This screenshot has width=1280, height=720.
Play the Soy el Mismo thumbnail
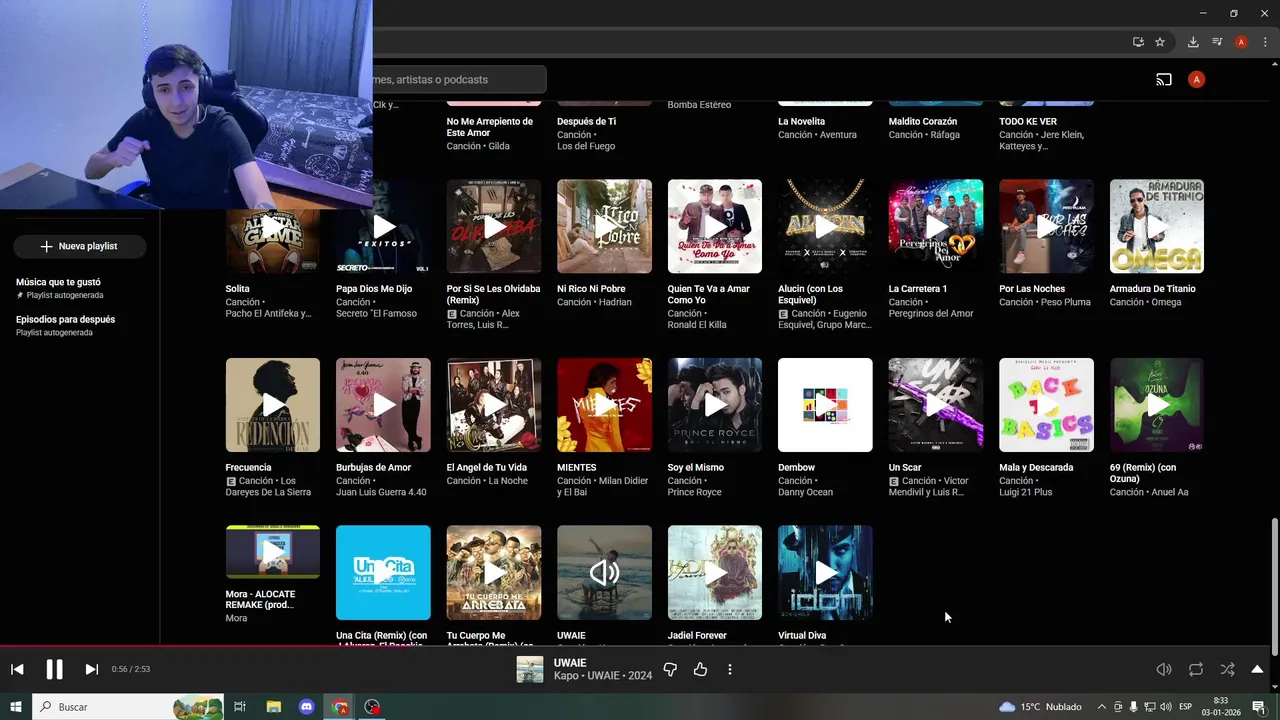coord(715,405)
